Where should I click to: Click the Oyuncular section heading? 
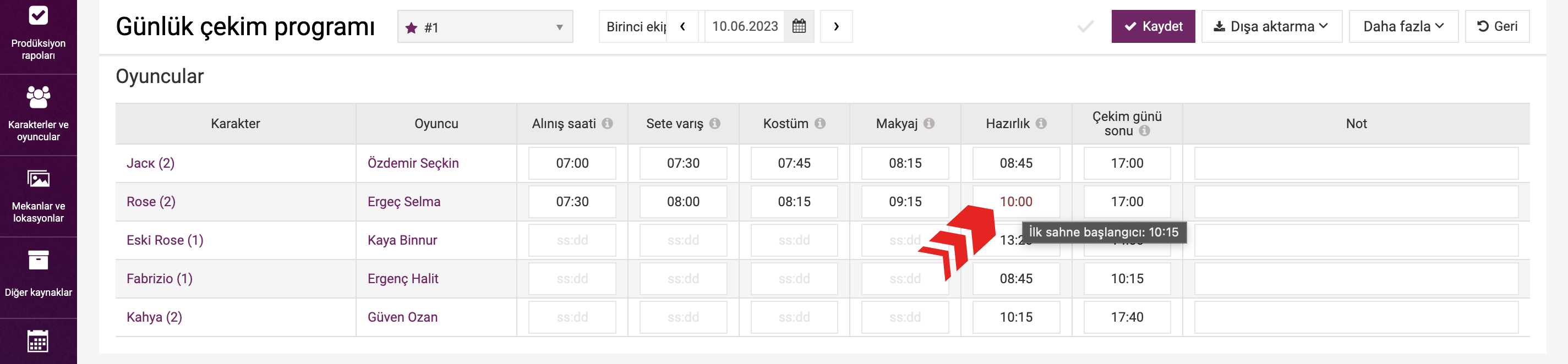pyautogui.click(x=160, y=76)
